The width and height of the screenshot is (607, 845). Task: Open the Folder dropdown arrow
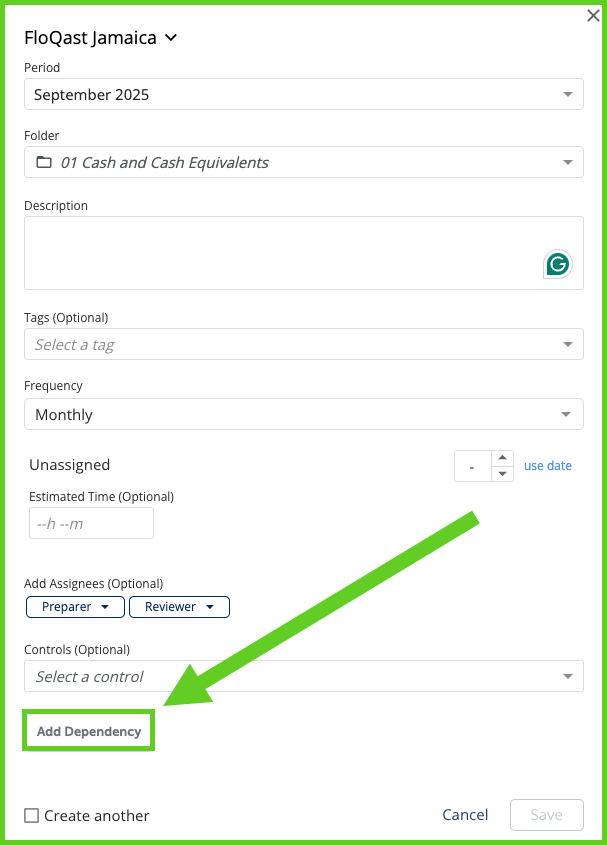click(568, 163)
